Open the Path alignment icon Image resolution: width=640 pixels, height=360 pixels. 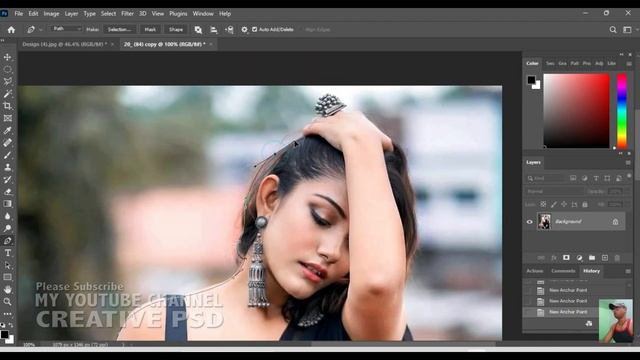(x=213, y=30)
